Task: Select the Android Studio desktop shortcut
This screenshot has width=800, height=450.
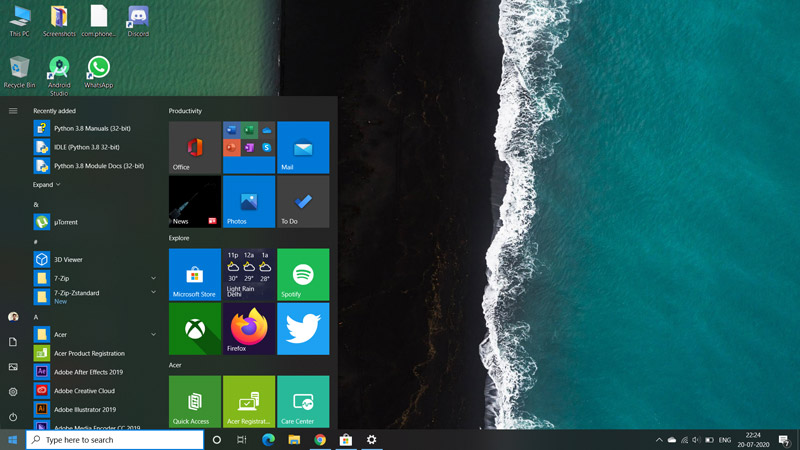Action: 59,76
